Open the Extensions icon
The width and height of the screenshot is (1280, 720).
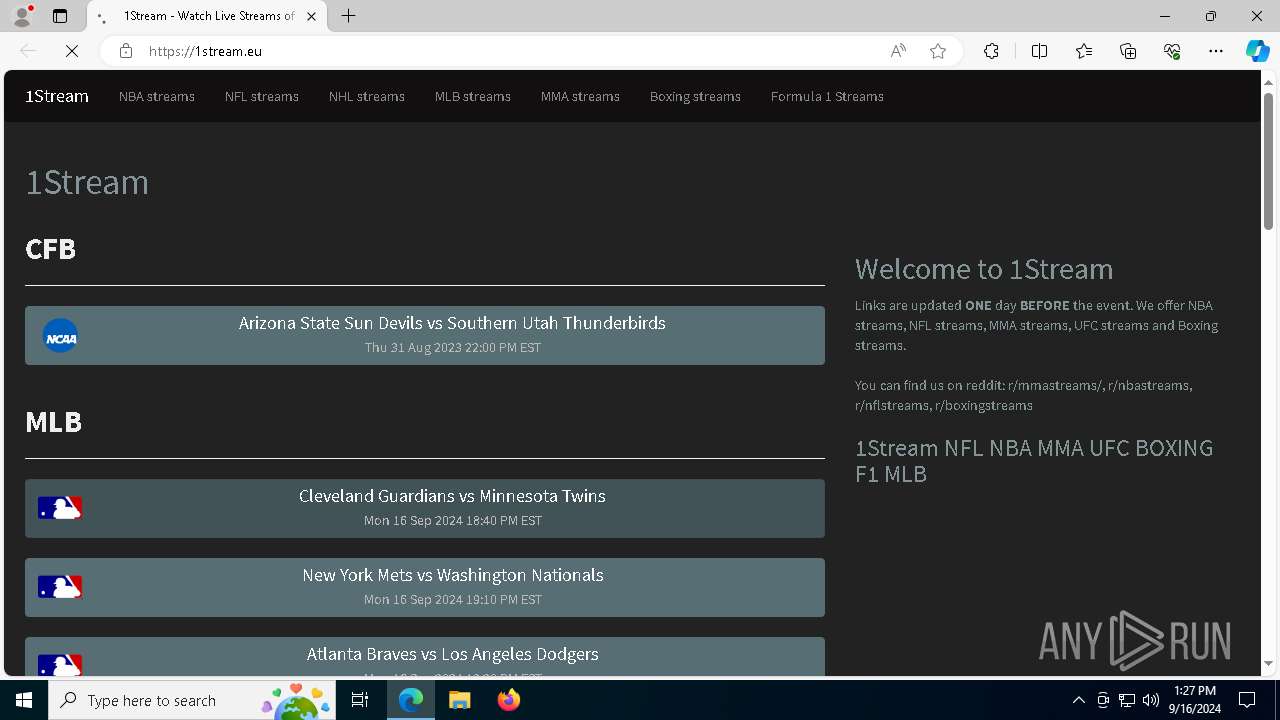(x=991, y=51)
